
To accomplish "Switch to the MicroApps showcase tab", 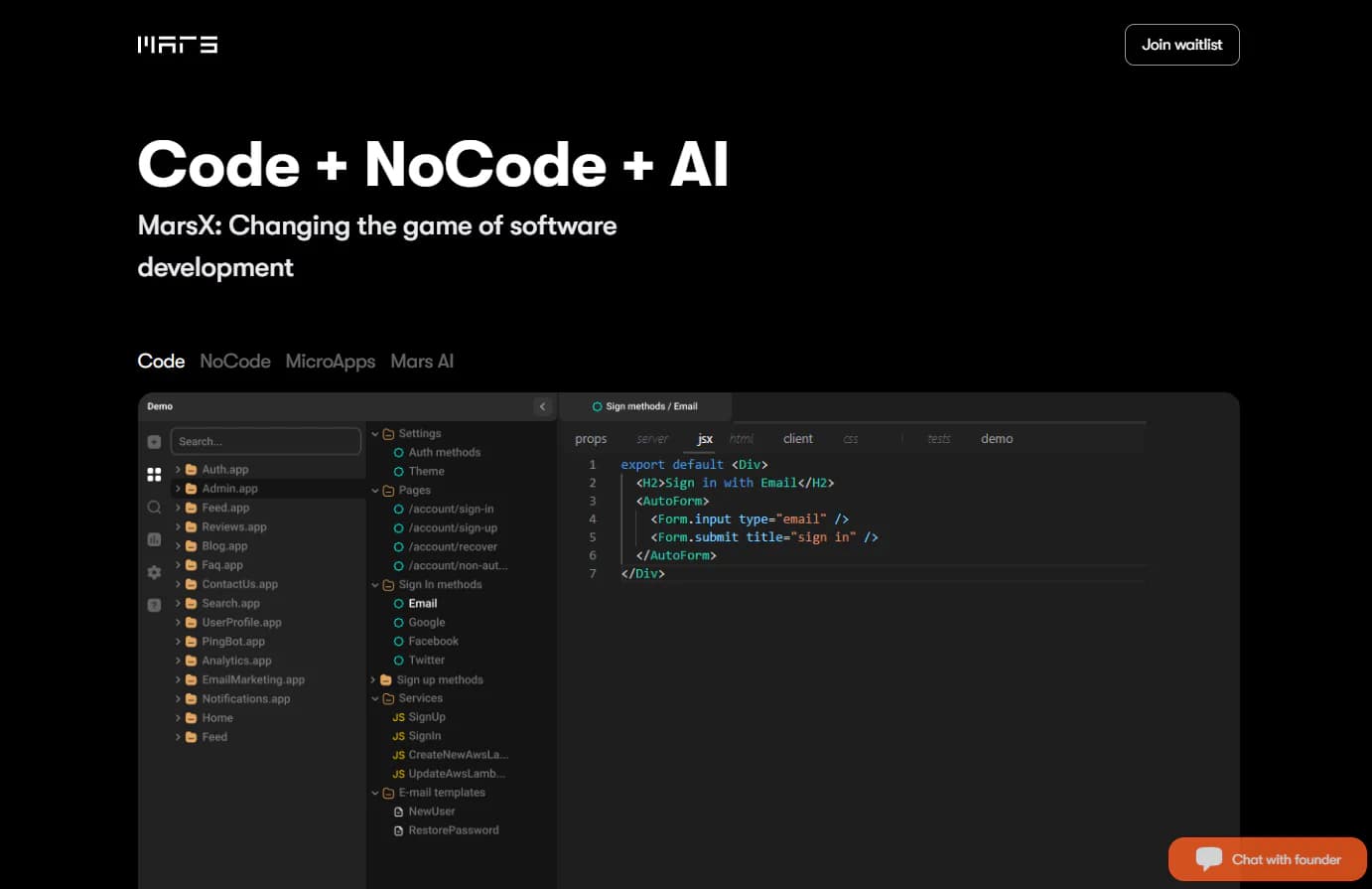I will click(x=331, y=362).
